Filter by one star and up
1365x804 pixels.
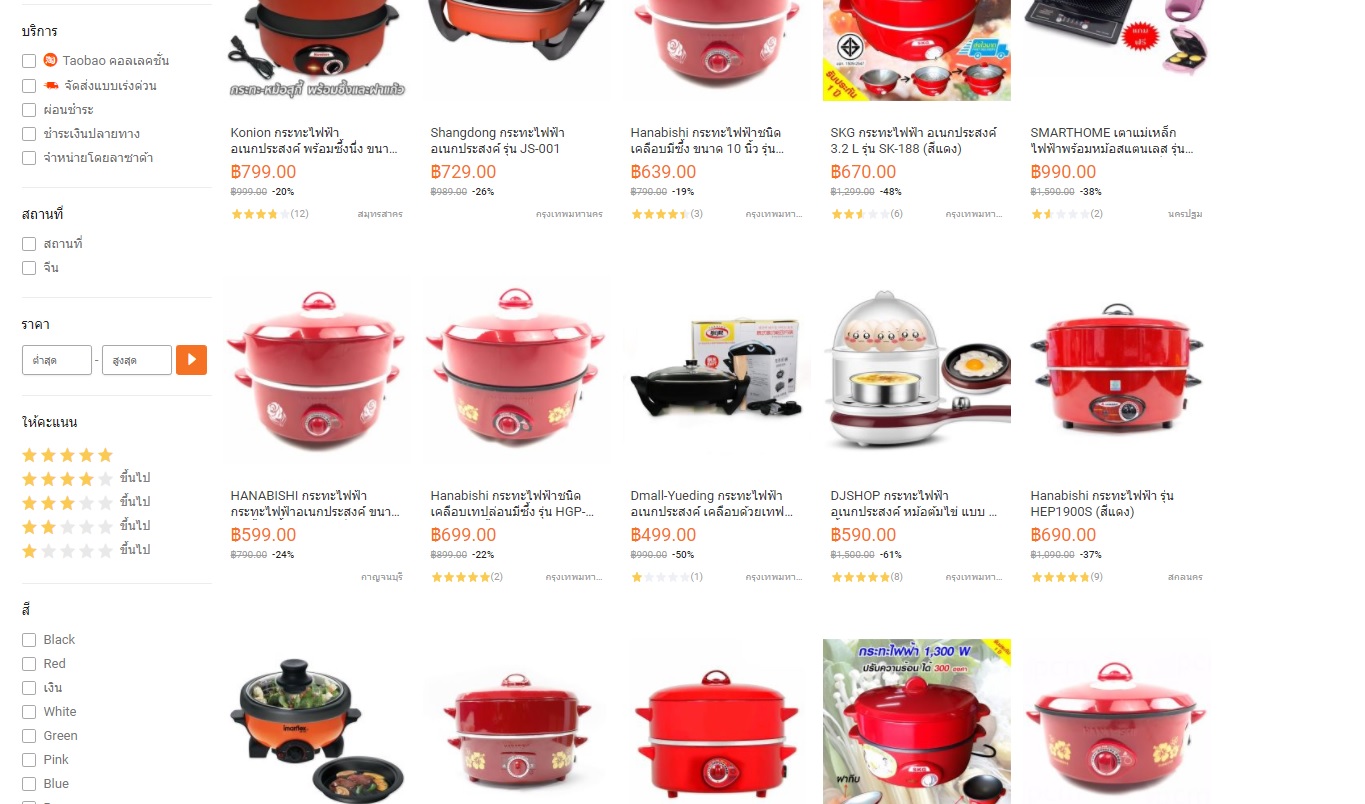(86, 551)
